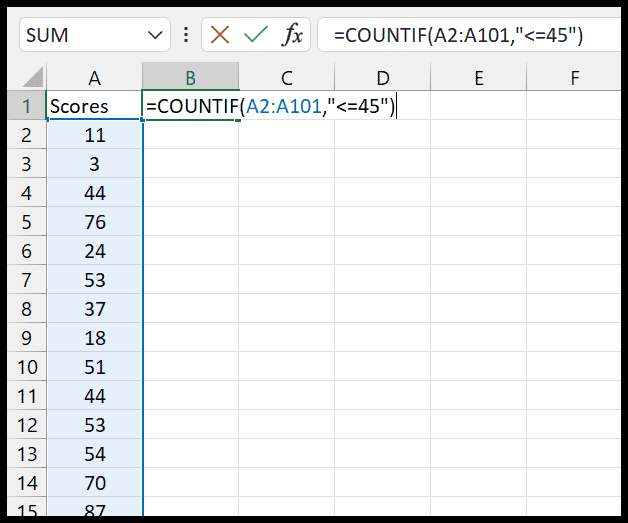Select row 2 header
This screenshot has height=523, width=628.
[26, 135]
